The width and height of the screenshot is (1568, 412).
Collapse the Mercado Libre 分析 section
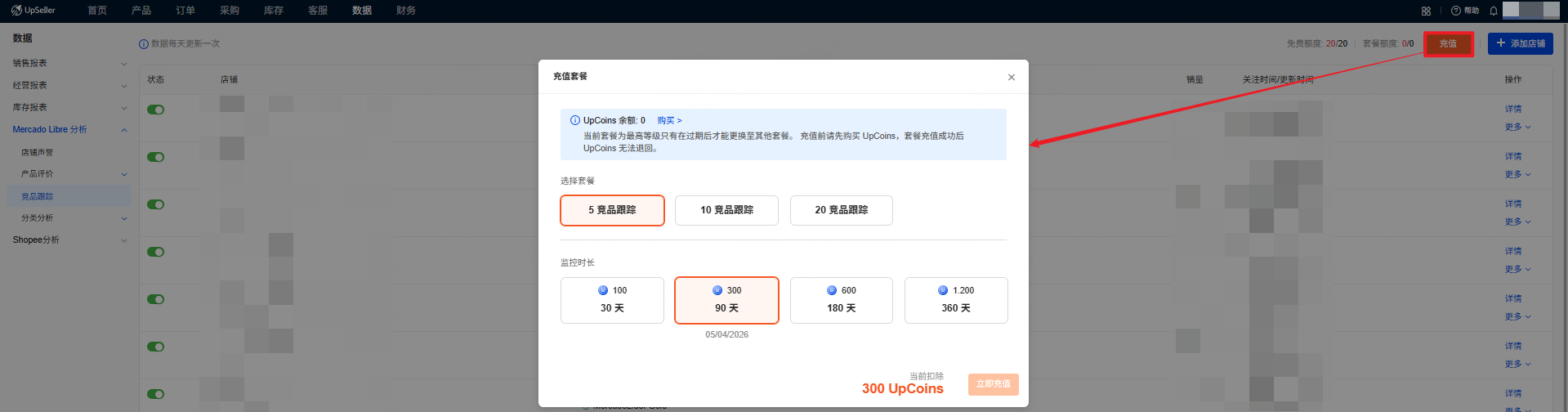coord(124,130)
